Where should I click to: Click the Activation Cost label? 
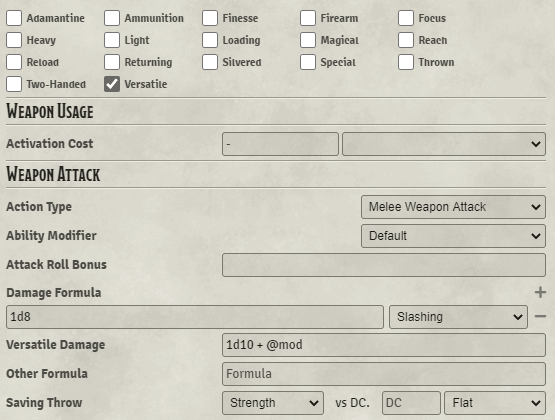[50, 144]
